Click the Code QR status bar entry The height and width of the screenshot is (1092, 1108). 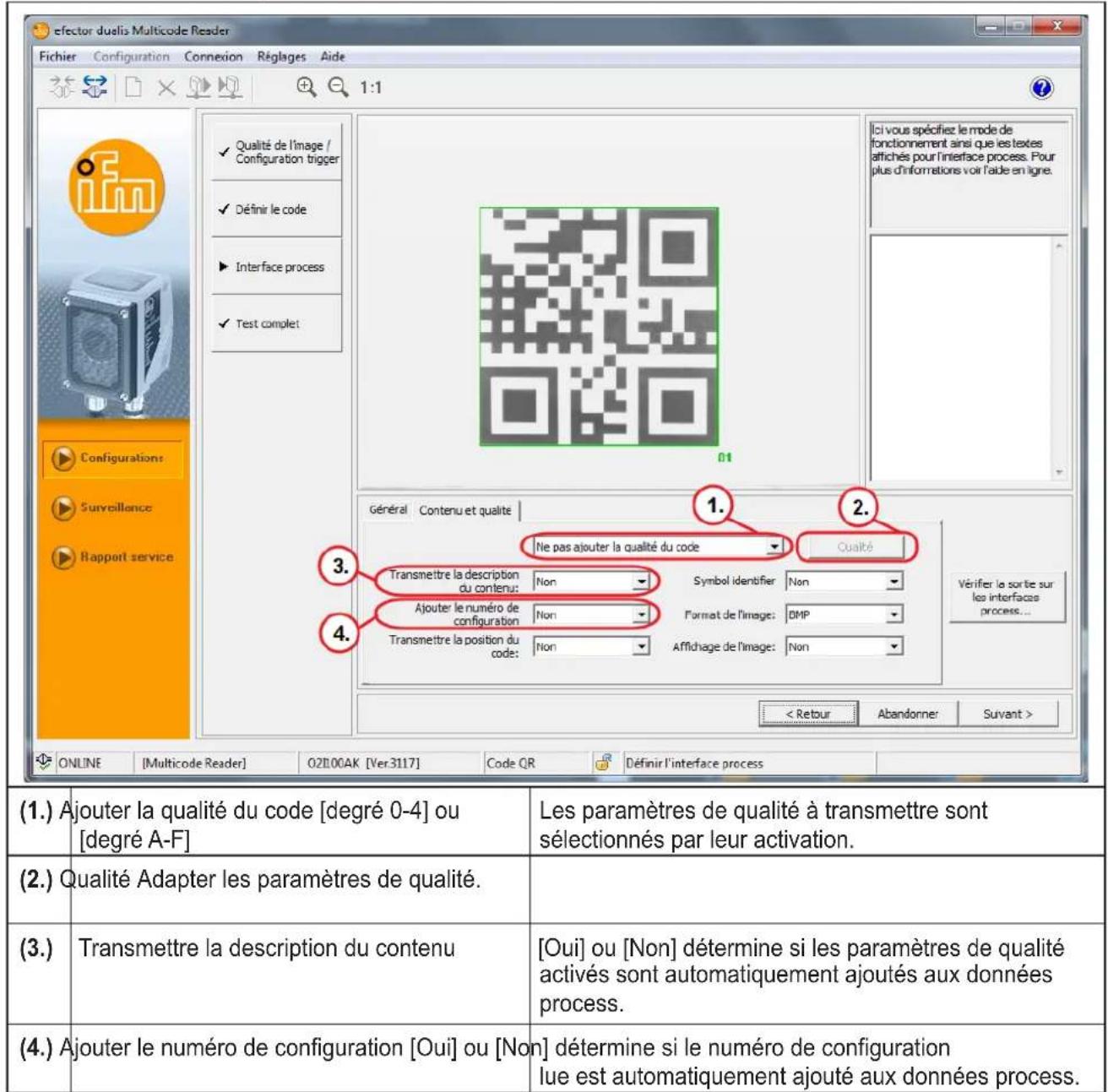tap(511, 763)
